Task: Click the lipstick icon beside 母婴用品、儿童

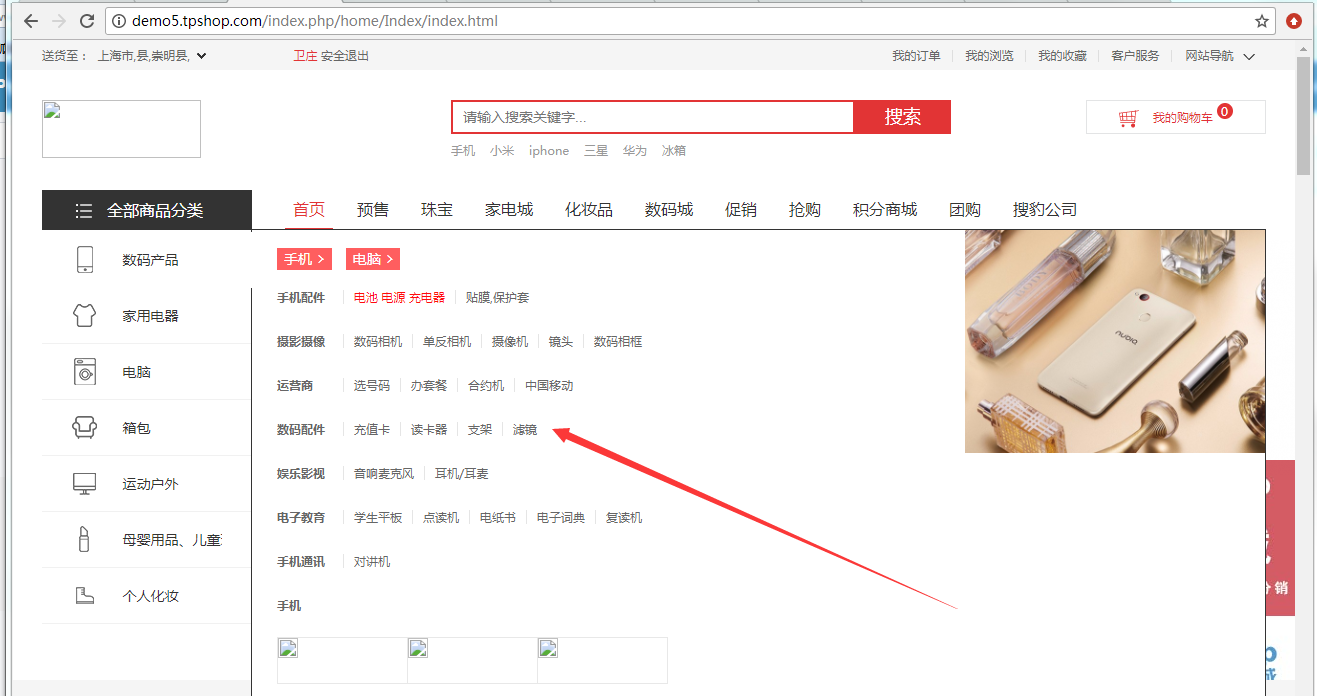Action: coord(84,539)
